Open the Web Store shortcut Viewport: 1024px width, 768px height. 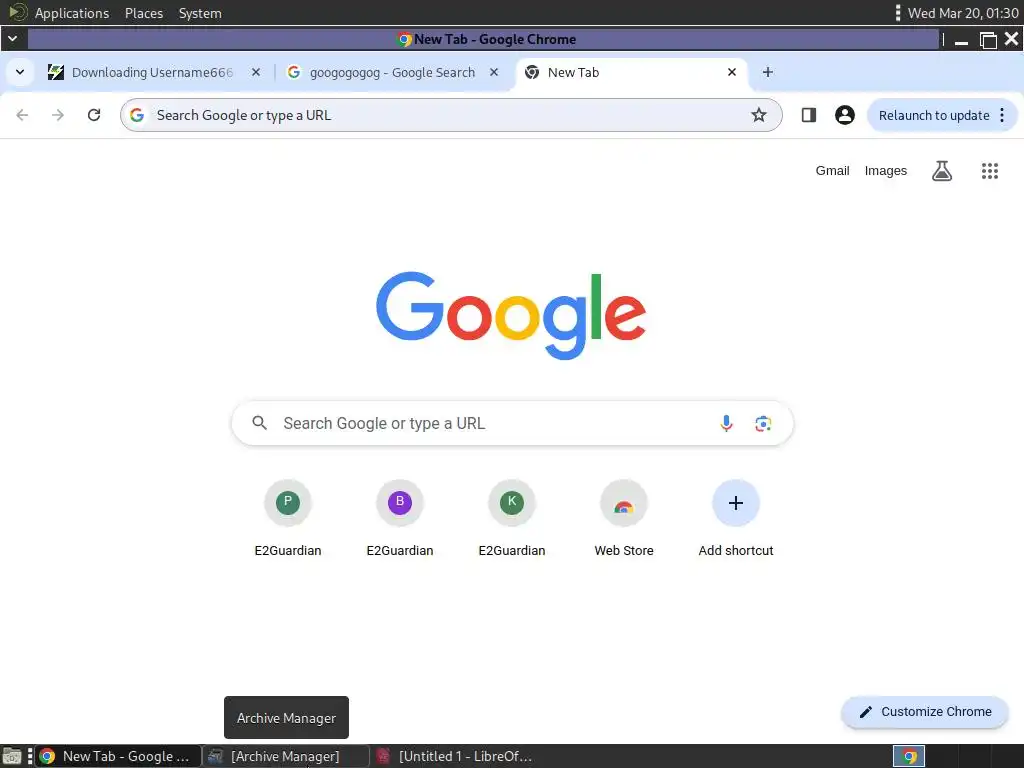(x=624, y=503)
